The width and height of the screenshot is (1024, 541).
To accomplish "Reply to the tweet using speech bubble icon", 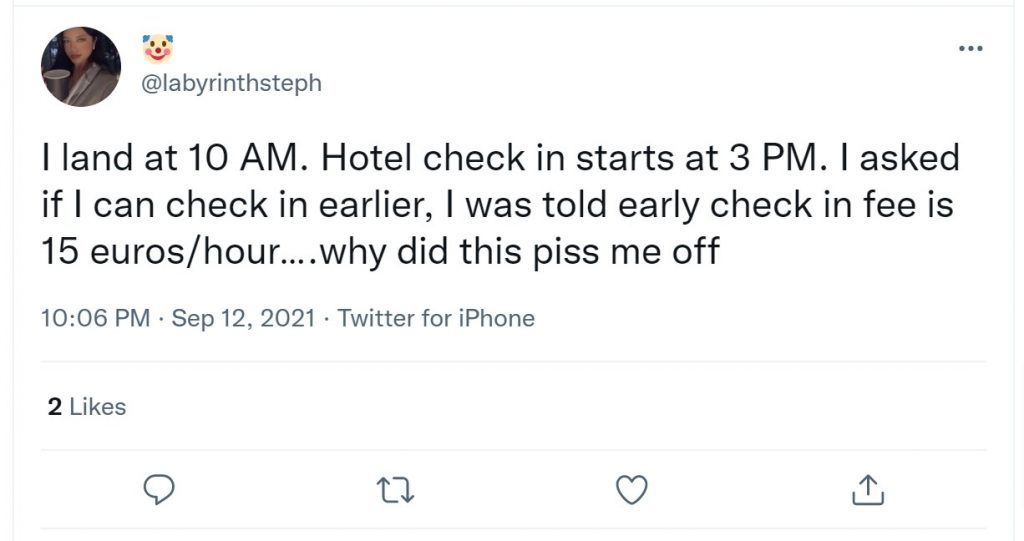I will [x=159, y=489].
